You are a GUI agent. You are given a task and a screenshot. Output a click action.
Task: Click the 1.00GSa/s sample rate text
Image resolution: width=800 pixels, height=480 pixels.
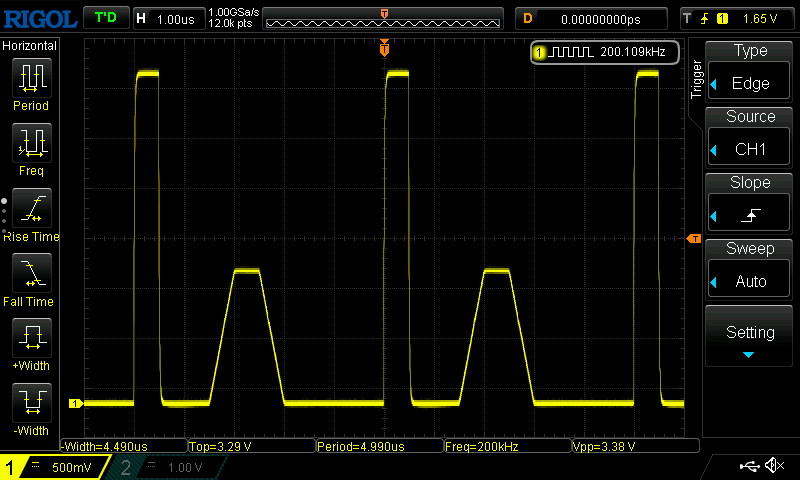pos(234,12)
